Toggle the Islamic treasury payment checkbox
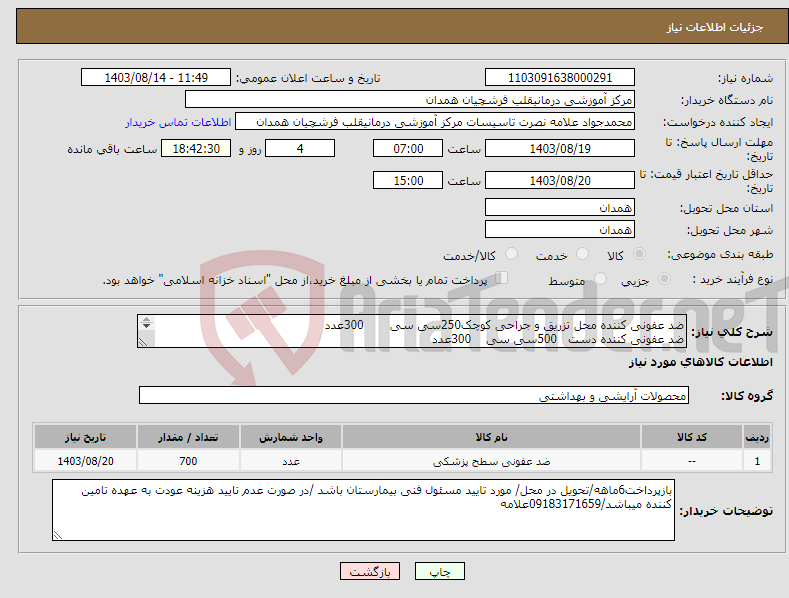 (501, 278)
